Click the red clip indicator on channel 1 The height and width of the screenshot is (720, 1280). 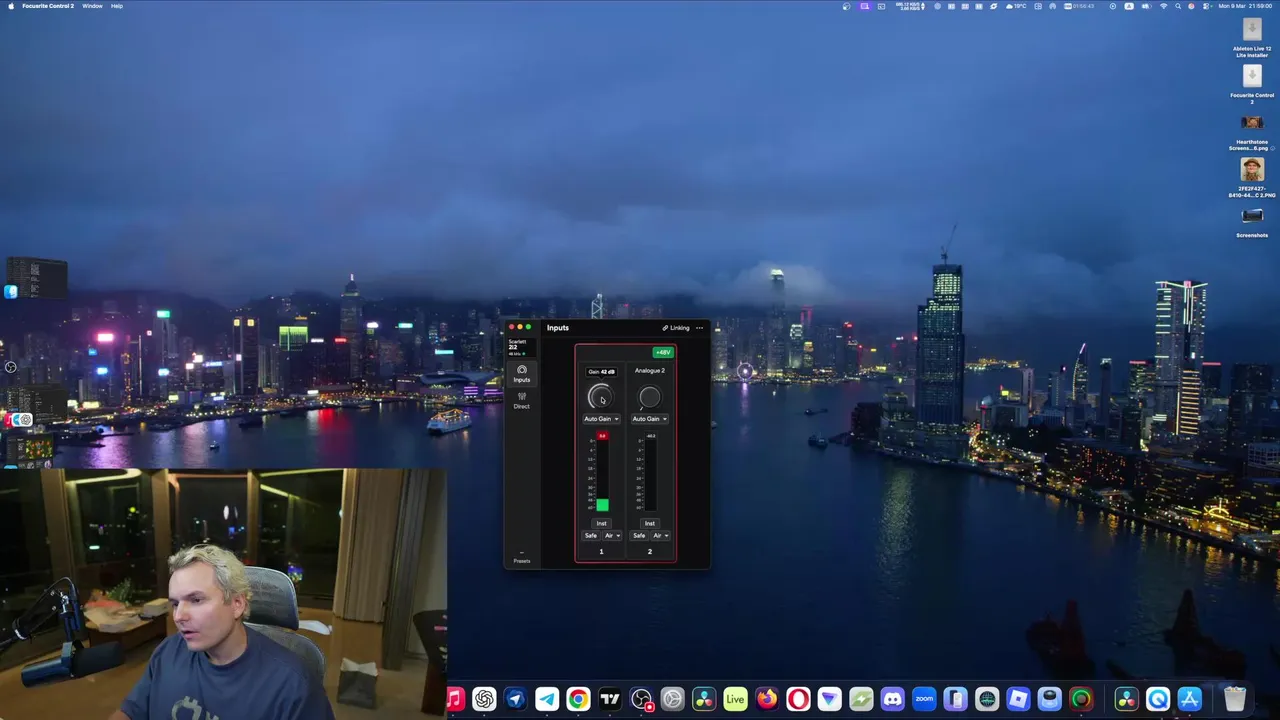(x=602, y=436)
